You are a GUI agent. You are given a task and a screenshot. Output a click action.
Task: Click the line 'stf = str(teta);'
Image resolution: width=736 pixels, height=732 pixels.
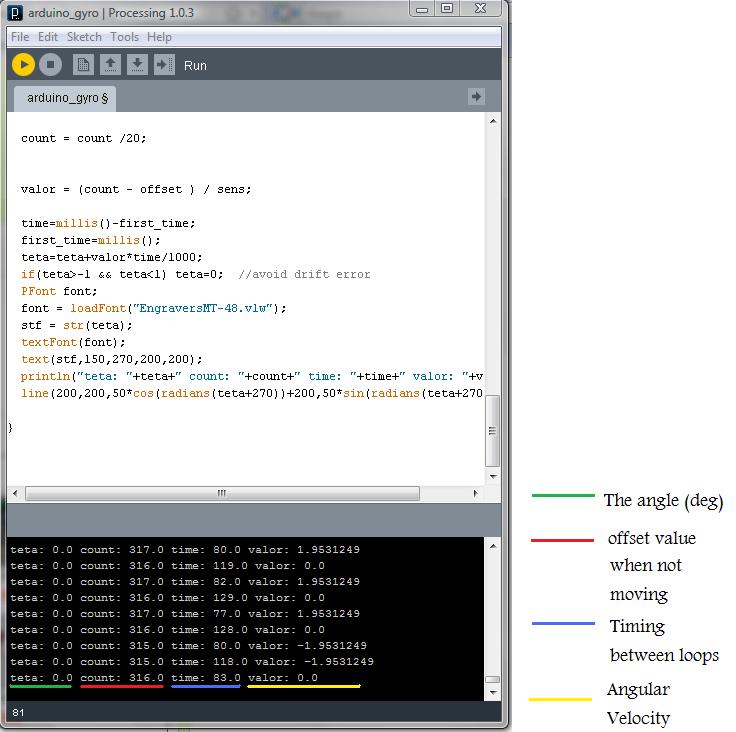click(77, 325)
